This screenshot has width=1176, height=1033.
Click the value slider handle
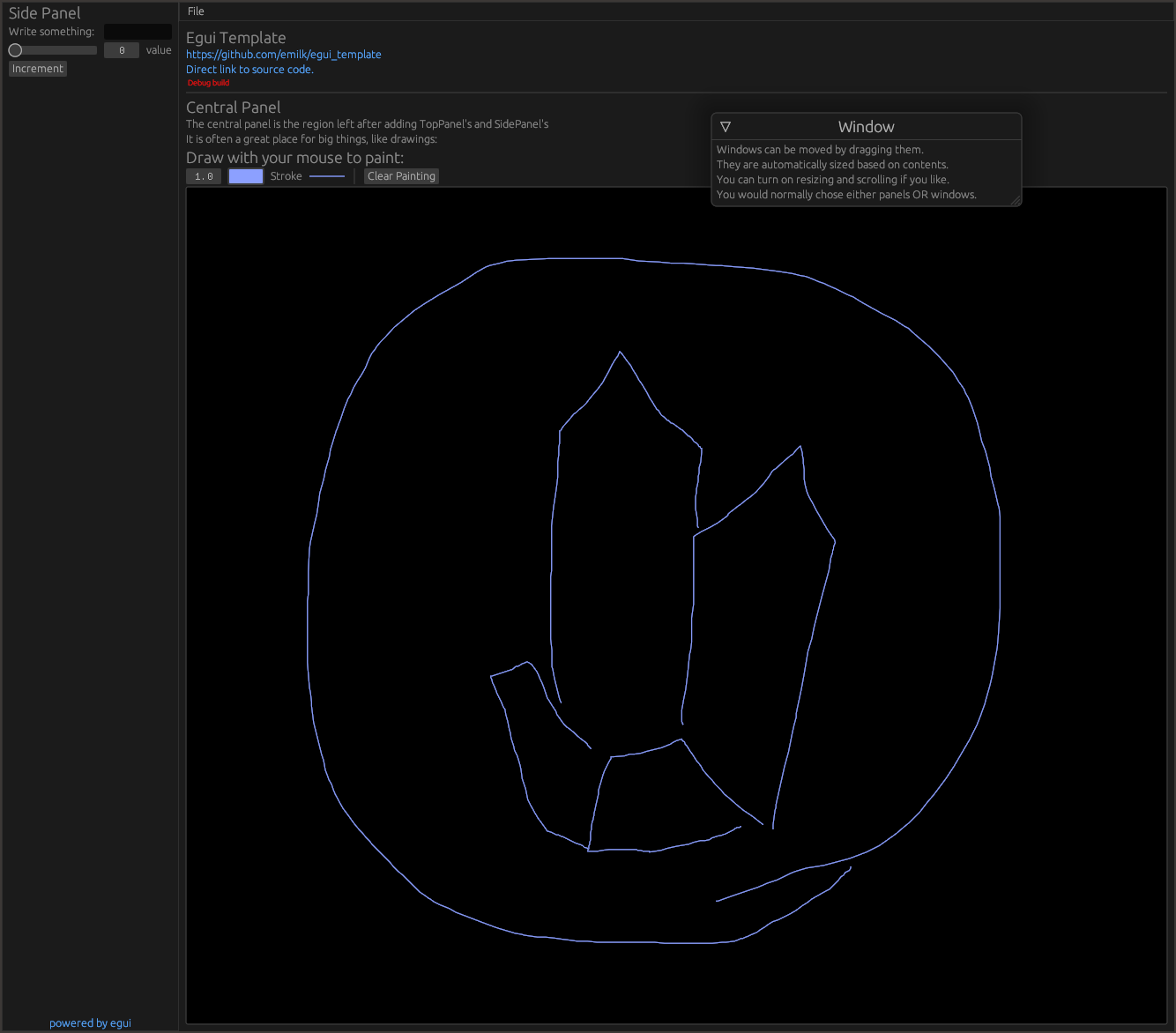pyautogui.click(x=15, y=50)
